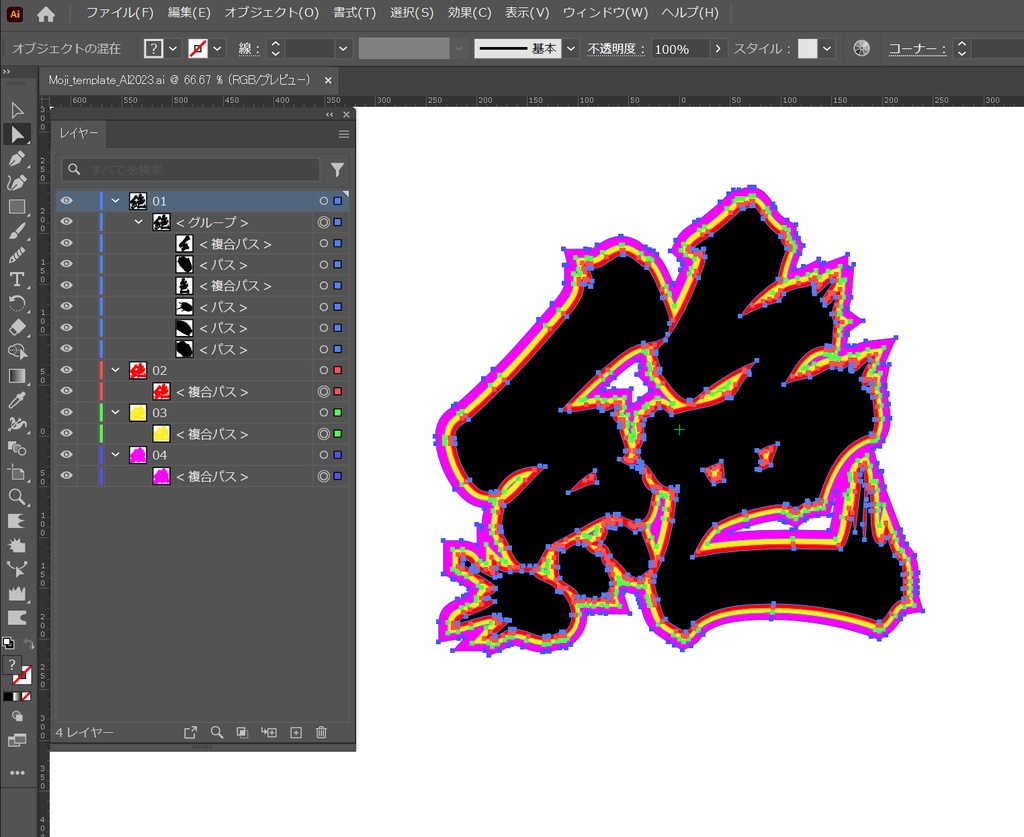Click the 不透明度 label link

click(x=616, y=49)
